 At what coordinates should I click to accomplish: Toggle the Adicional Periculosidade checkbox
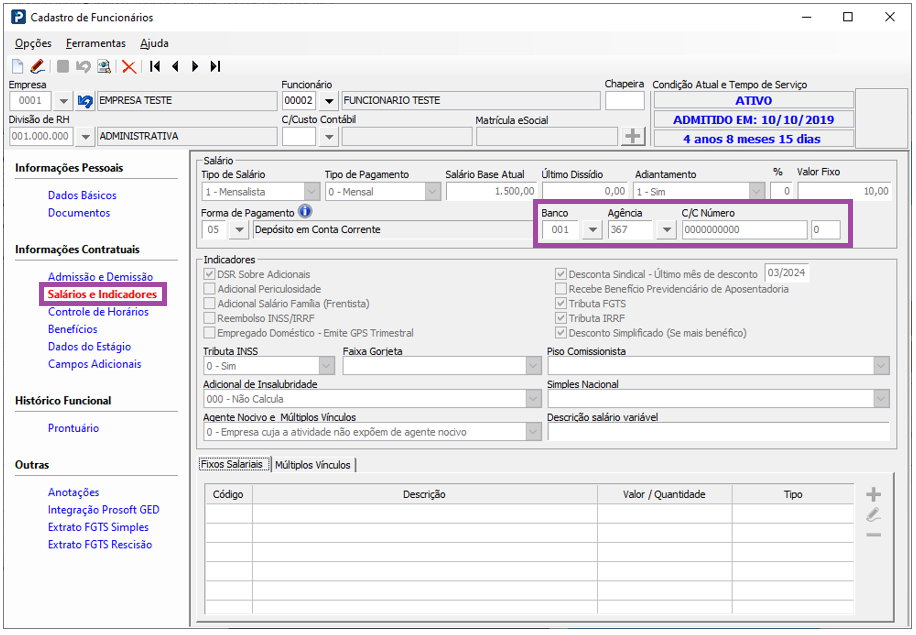coord(209,289)
